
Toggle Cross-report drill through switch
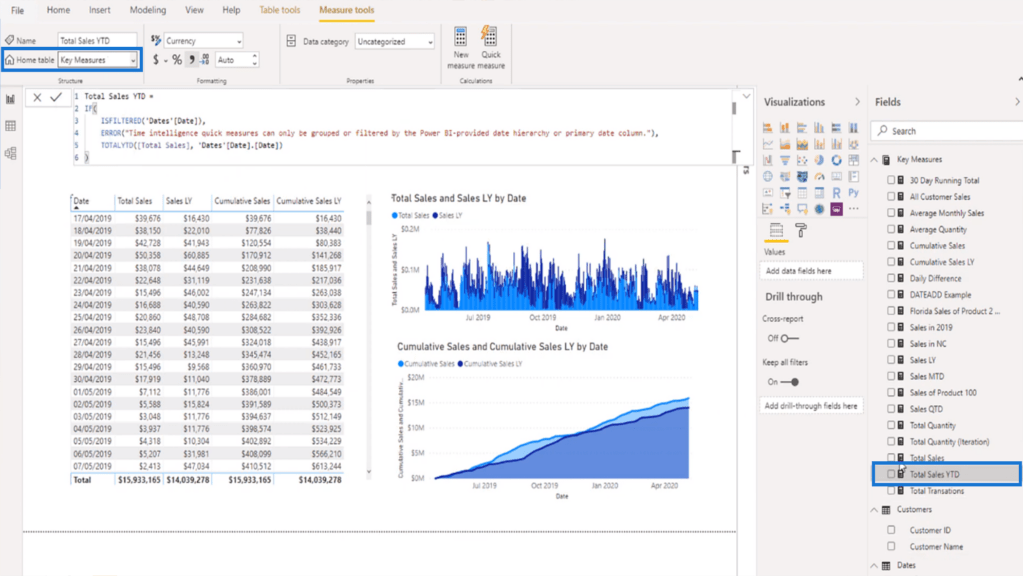(790, 338)
